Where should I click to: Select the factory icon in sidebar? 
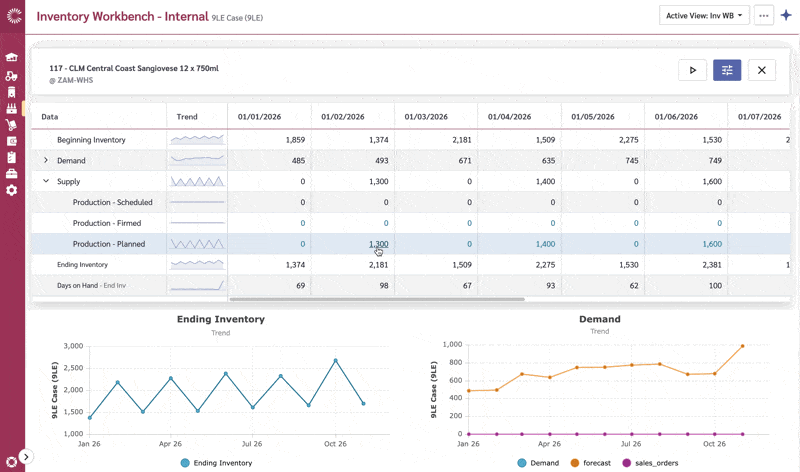tap(12, 108)
